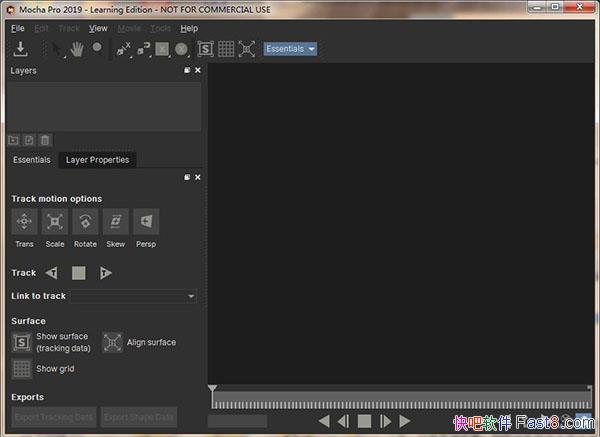
Task: Click the Stop tracking square button
Action: pyautogui.click(x=79, y=273)
